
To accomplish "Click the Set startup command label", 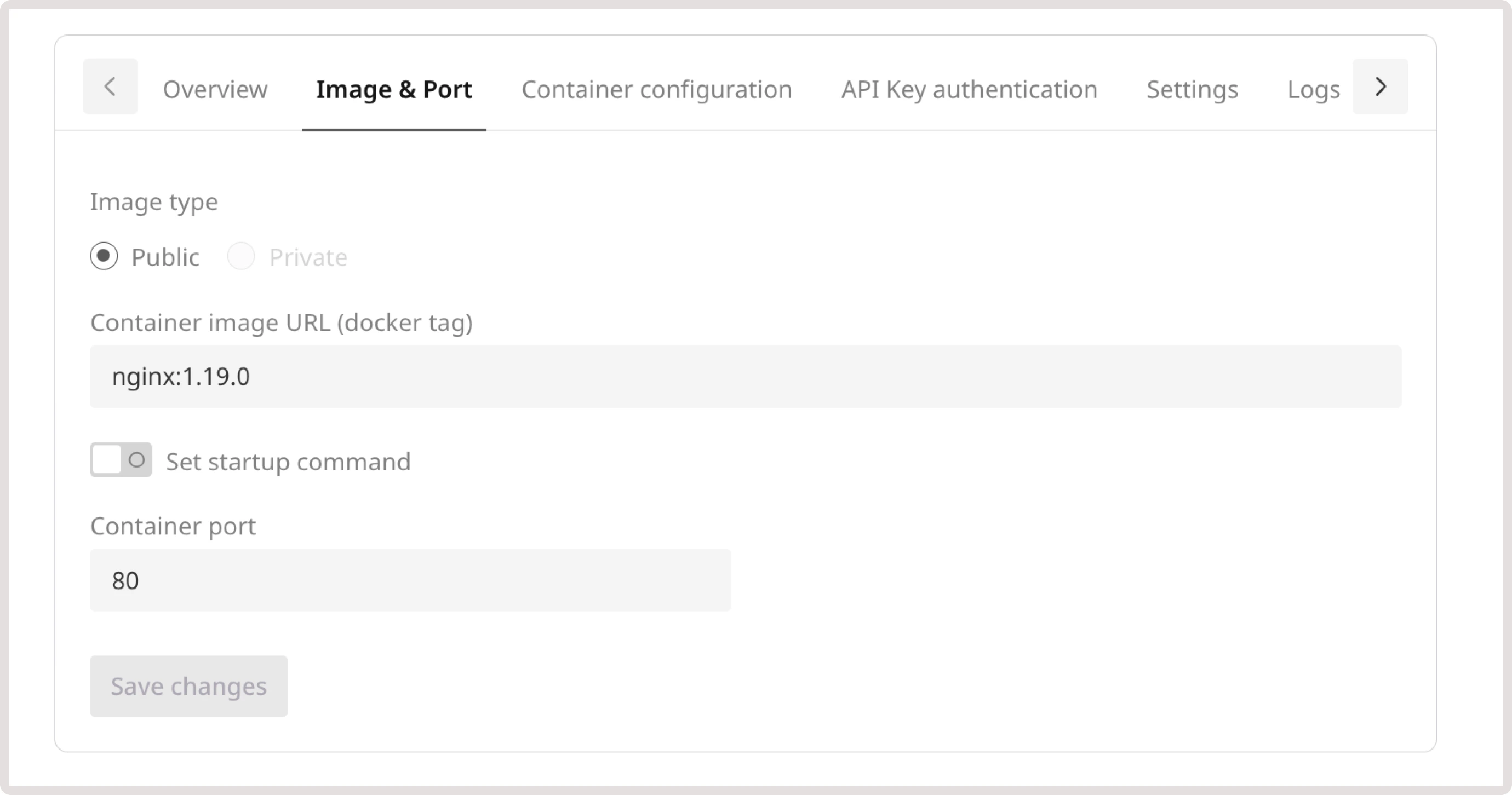I will (288, 461).
